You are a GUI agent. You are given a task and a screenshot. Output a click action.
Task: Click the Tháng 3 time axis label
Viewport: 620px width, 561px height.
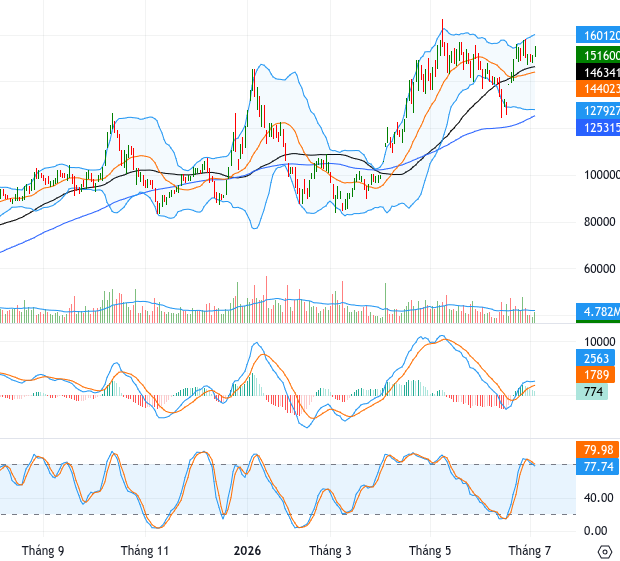click(x=330, y=550)
